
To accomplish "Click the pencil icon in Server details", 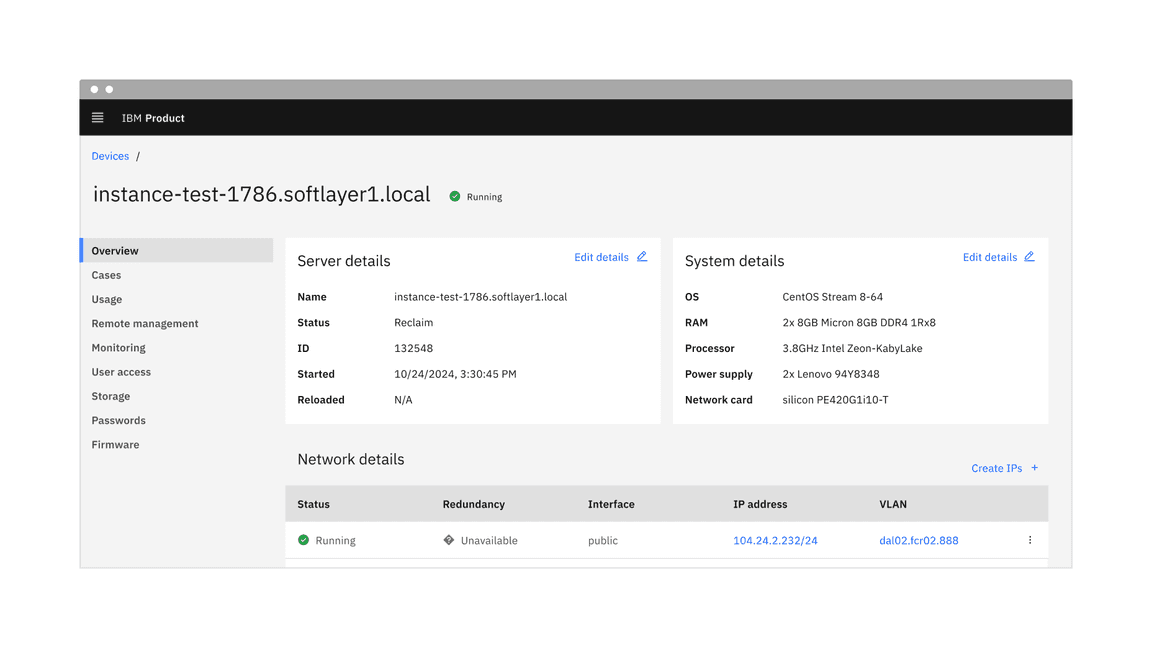I will click(x=642, y=257).
